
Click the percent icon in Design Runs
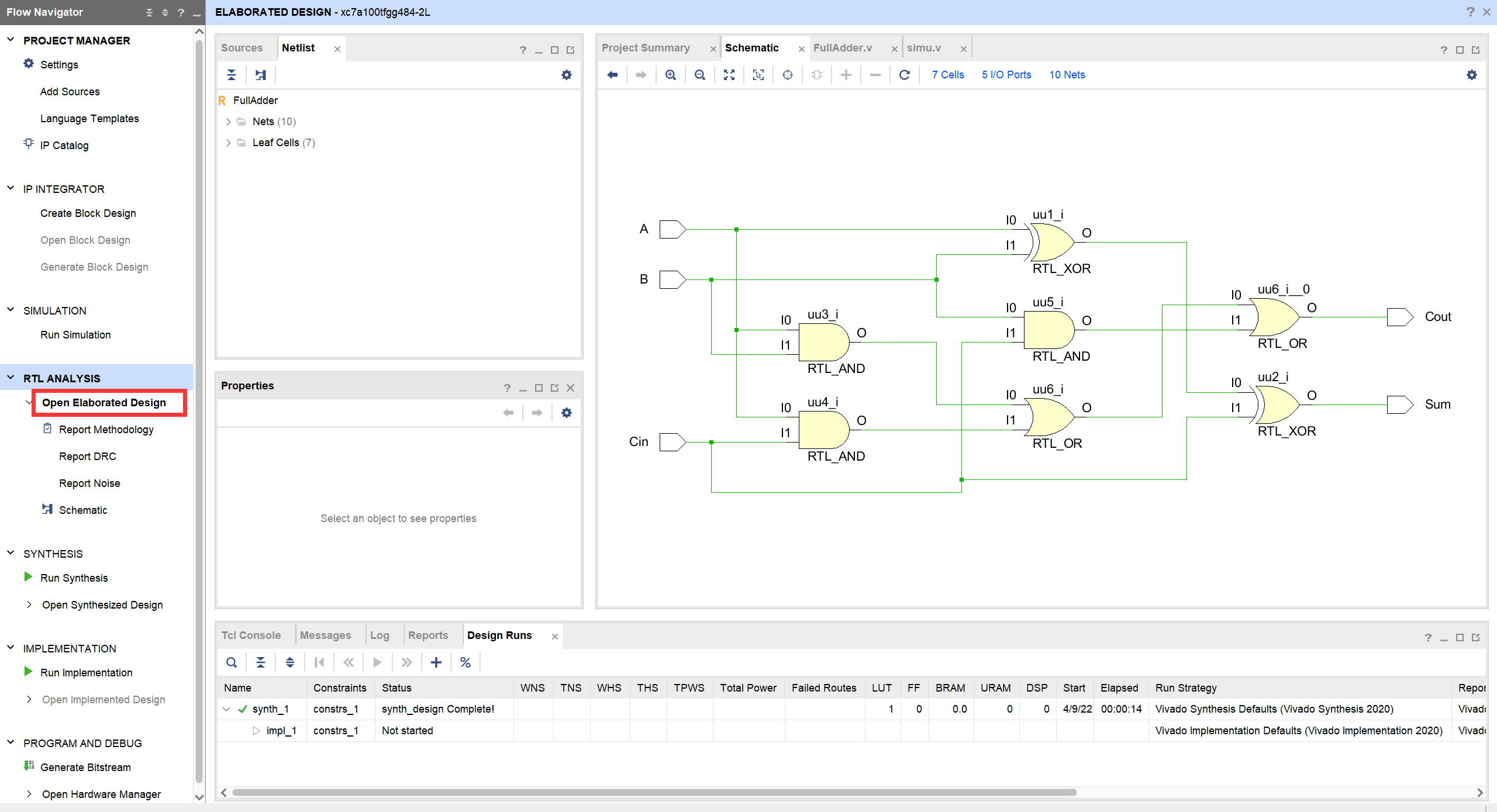coord(465,662)
